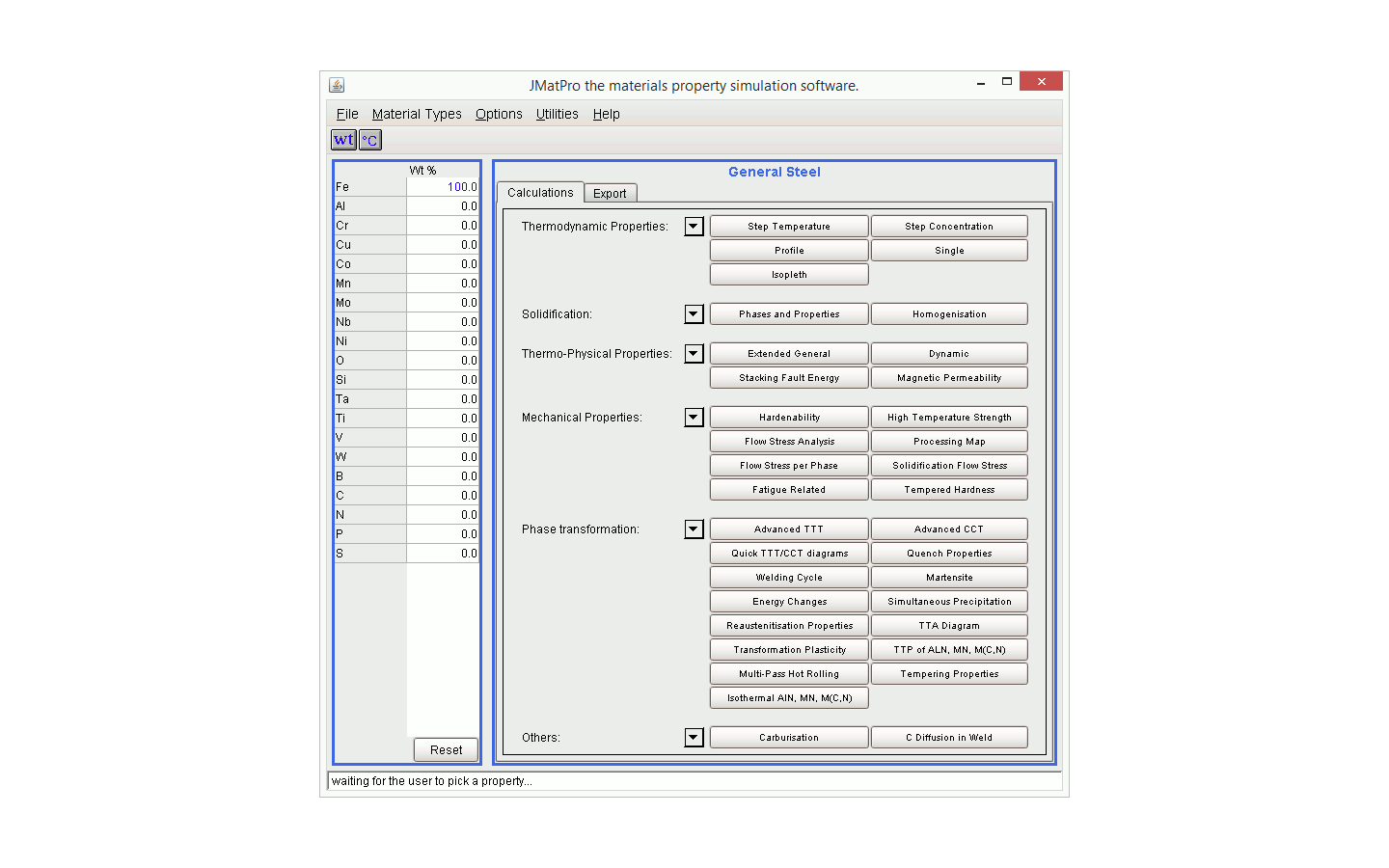Open Quick TTT/CCT diagrams

coord(789,554)
